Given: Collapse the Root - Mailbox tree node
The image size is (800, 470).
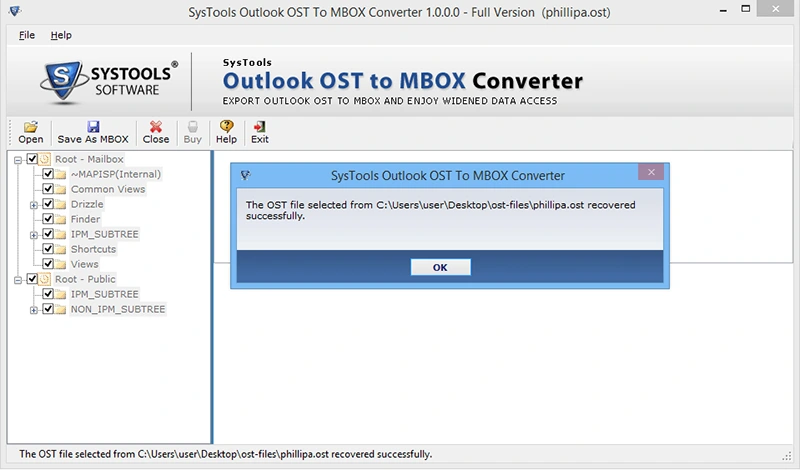Looking at the screenshot, I should [x=18, y=160].
